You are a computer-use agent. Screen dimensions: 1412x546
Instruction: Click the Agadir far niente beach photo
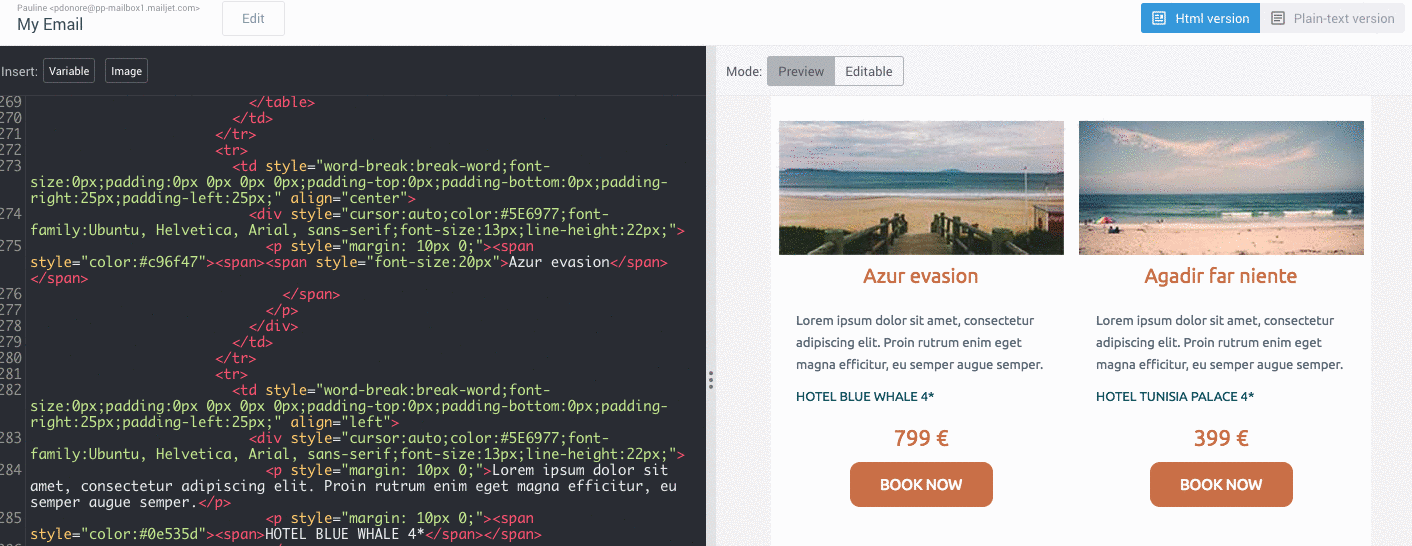1221,188
